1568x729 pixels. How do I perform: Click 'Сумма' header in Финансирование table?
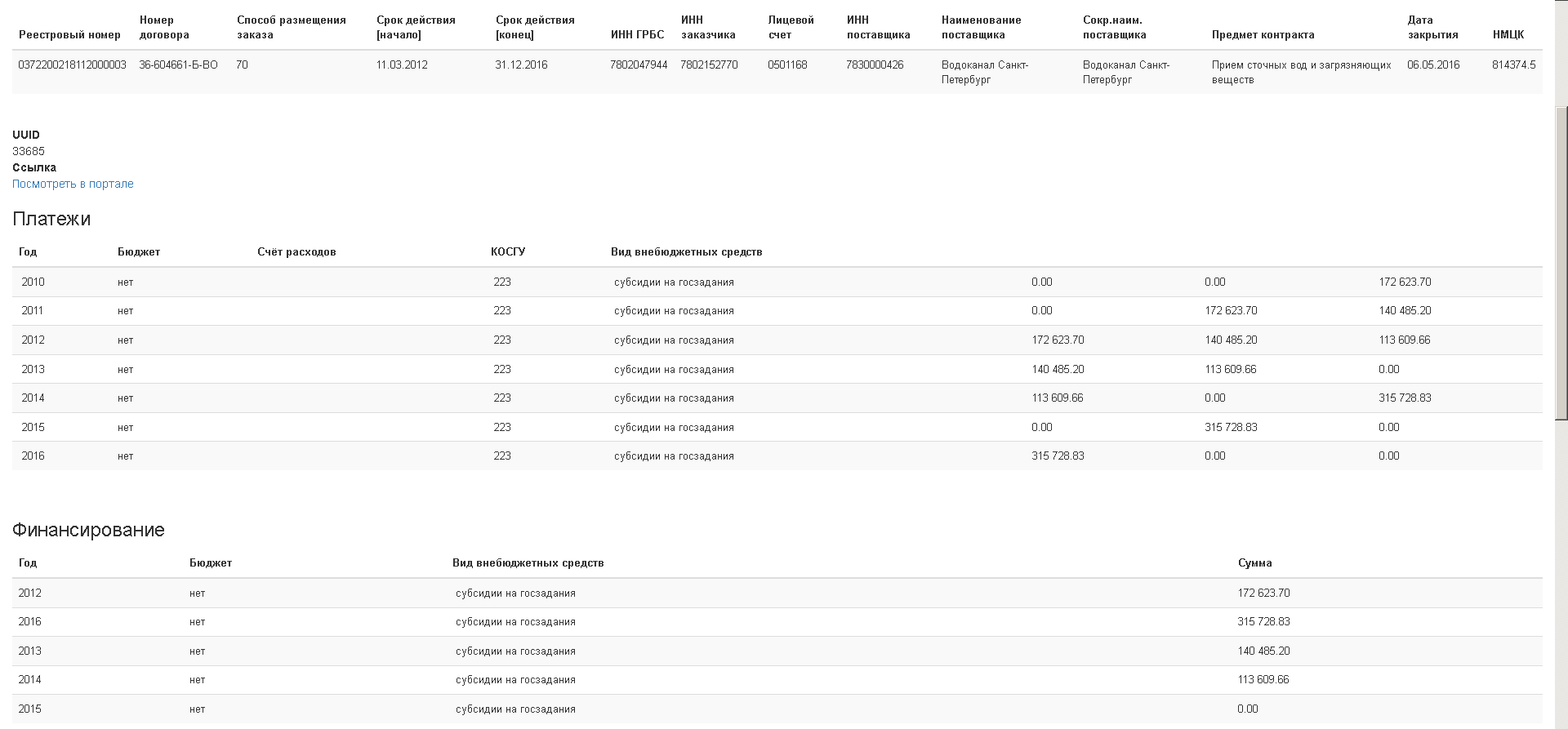[x=1254, y=562]
